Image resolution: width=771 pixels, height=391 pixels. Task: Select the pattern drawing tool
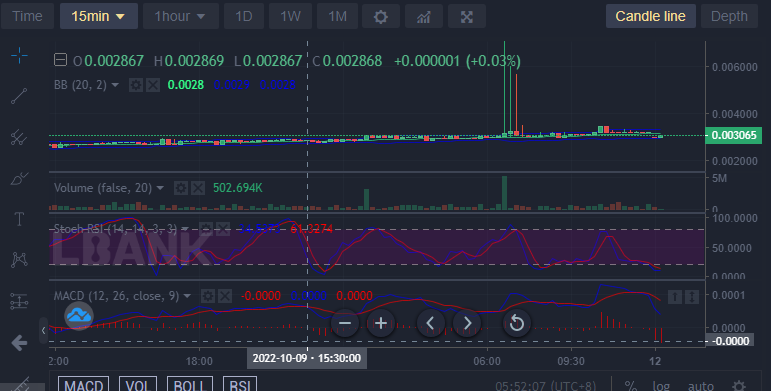pos(19,260)
